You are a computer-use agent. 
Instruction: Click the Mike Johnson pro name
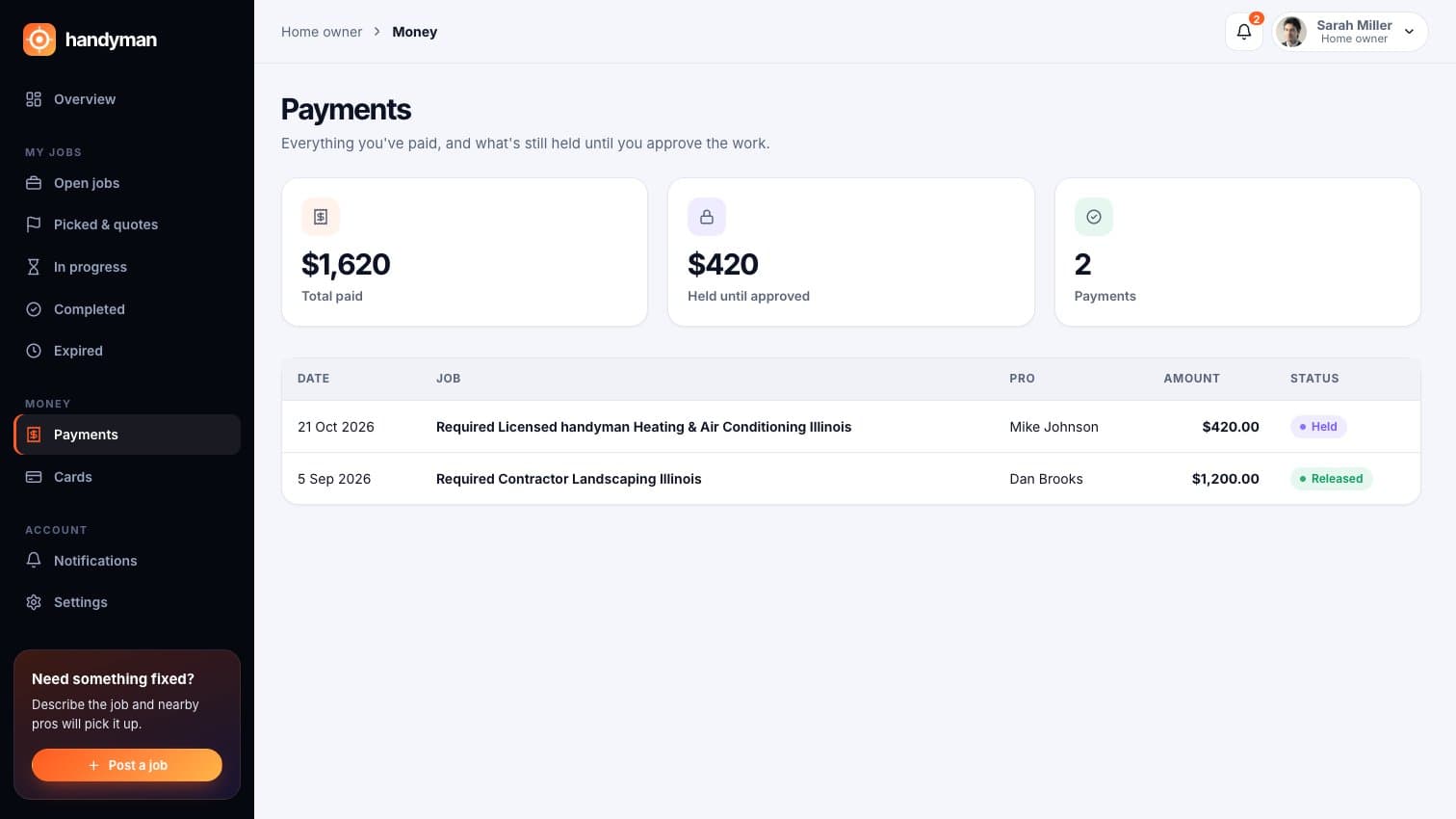pyautogui.click(x=1053, y=427)
